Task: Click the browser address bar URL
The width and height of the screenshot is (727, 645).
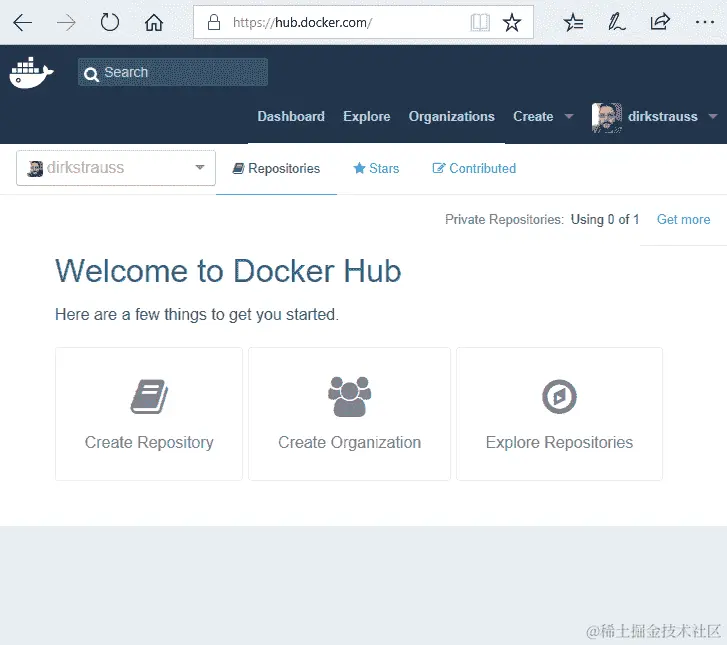Action: 302,22
